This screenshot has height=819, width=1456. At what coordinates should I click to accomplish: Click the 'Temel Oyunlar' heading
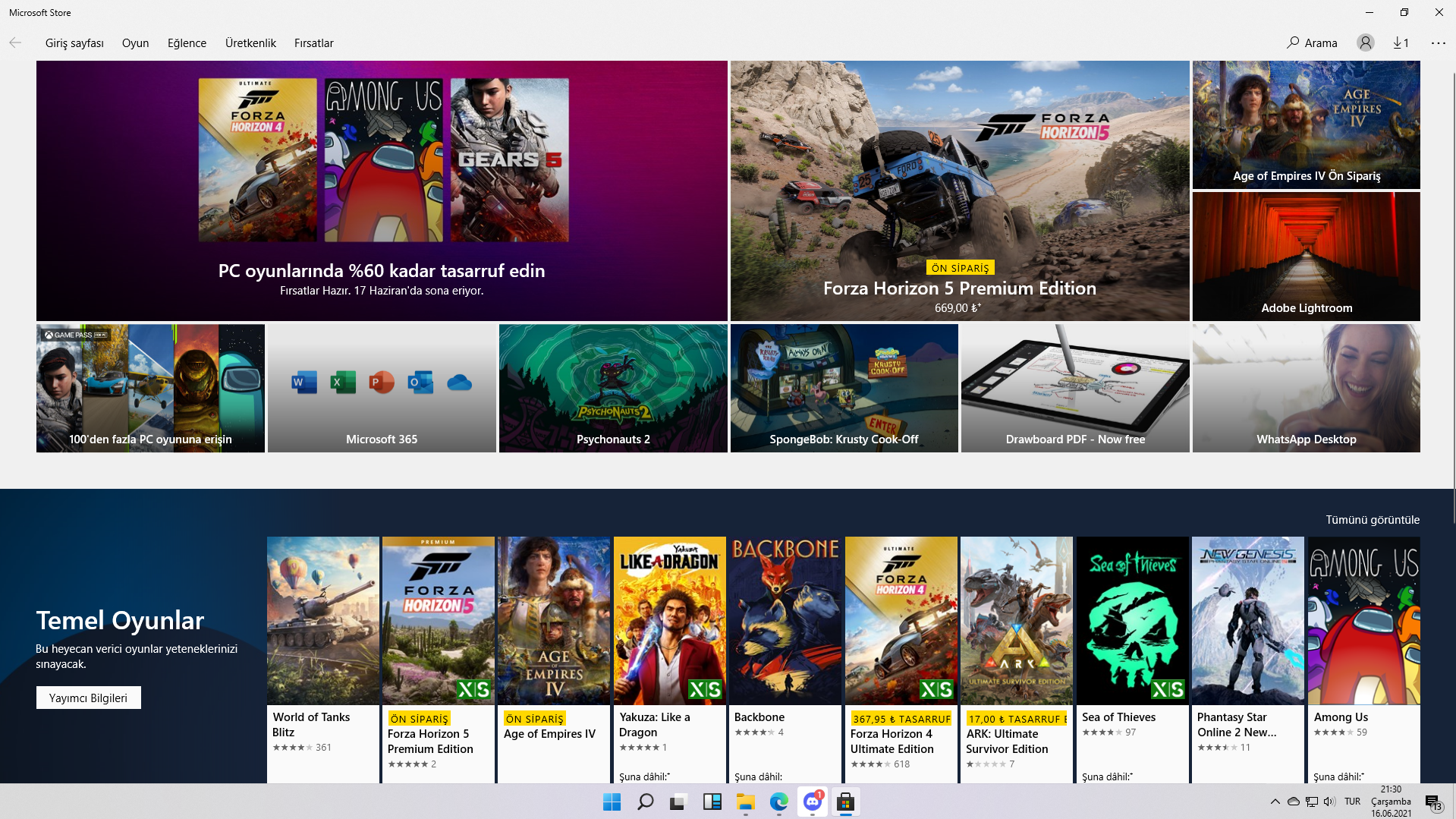click(120, 620)
